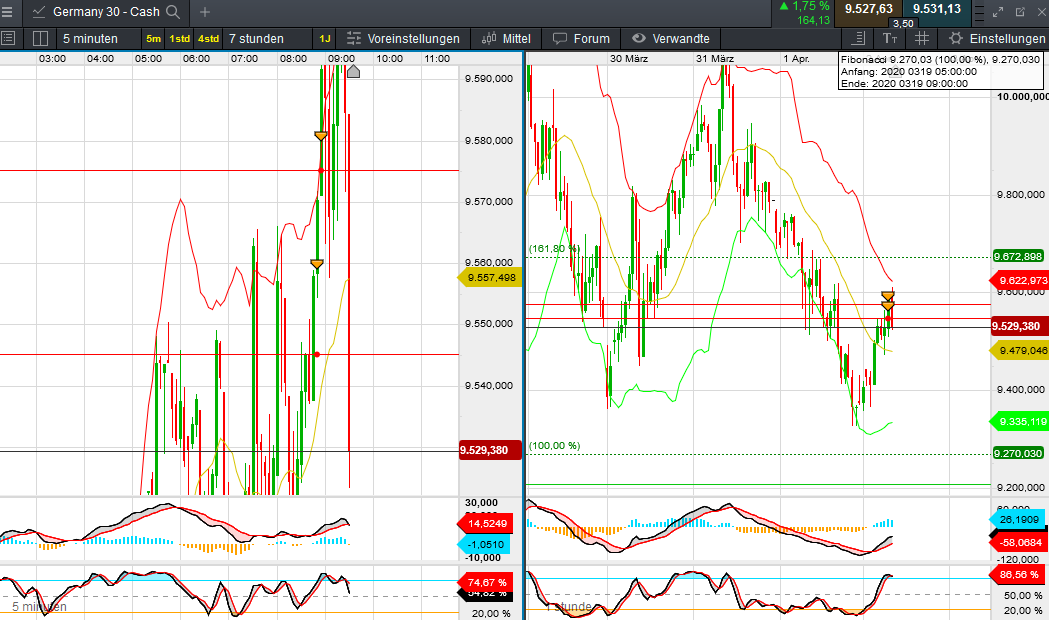Click green Fibonacci label 9.270,030
Viewport: 1049px width, 620px height.
[1018, 453]
